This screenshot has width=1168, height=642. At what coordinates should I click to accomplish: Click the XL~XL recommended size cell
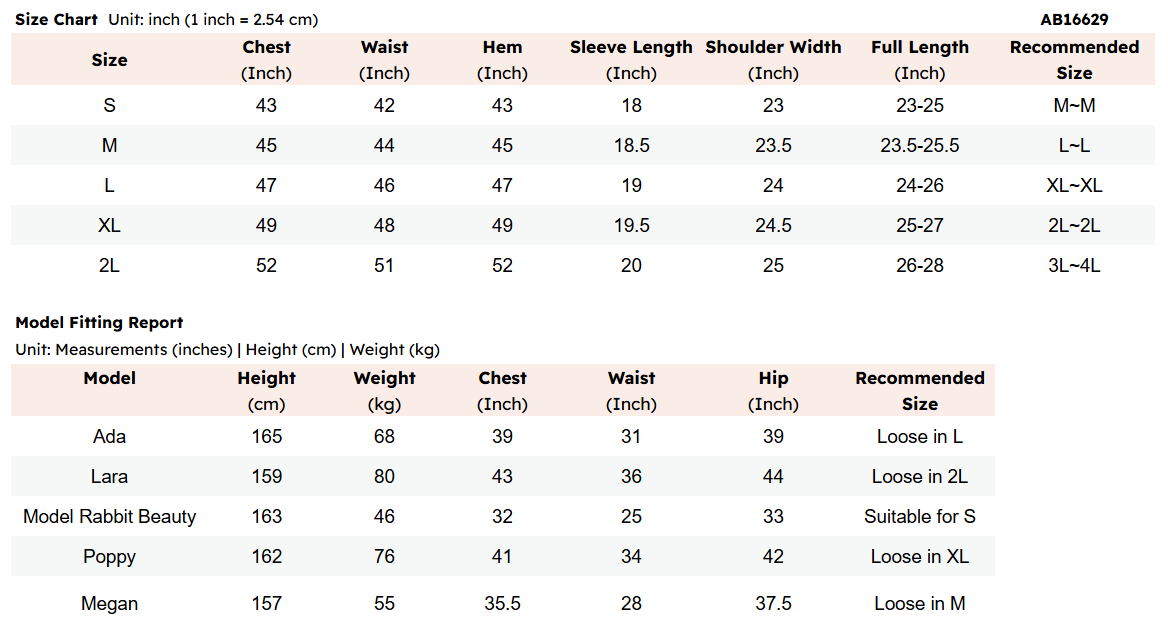[1074, 185]
